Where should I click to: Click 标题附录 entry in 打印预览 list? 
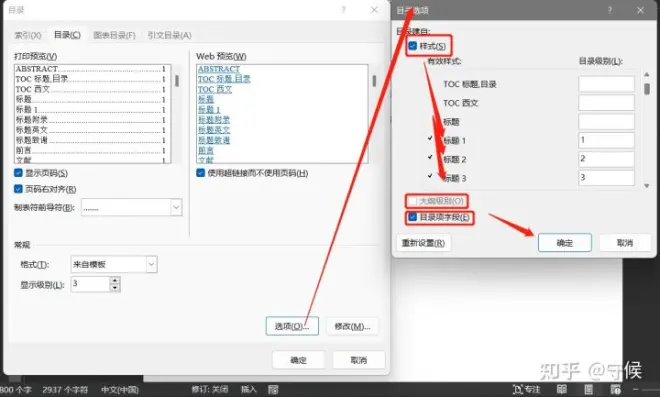[x=90, y=120]
